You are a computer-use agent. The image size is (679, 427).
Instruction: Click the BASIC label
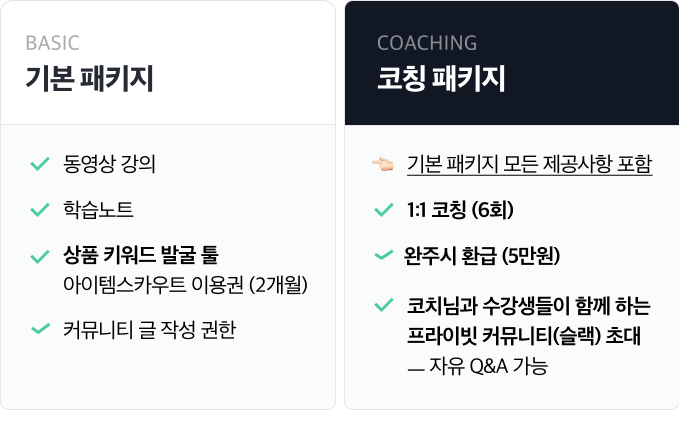point(52,43)
